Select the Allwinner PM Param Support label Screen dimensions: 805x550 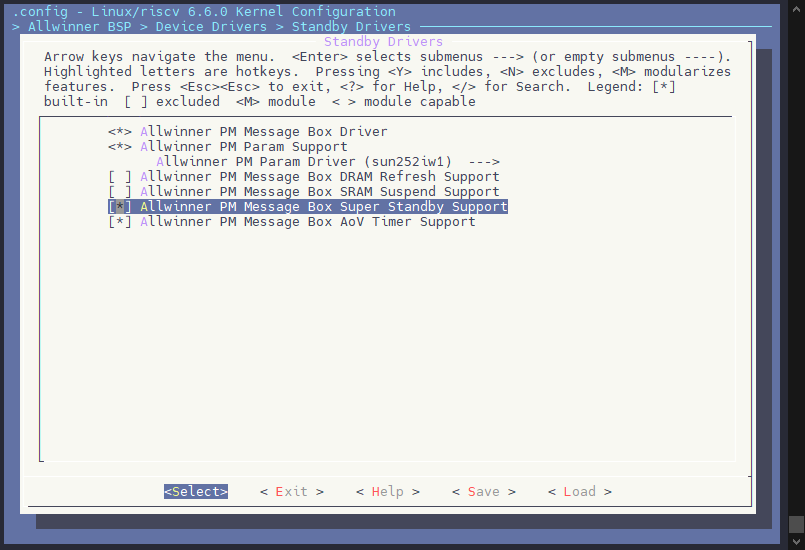243,147
